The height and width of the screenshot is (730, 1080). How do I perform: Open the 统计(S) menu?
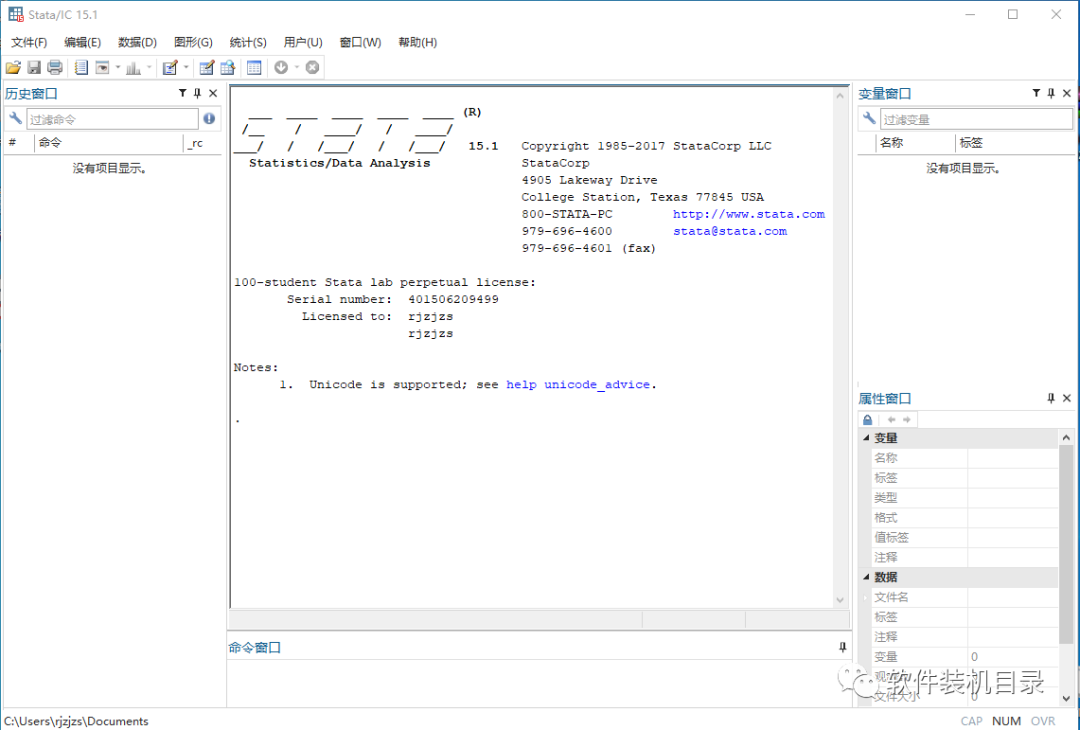pos(248,42)
